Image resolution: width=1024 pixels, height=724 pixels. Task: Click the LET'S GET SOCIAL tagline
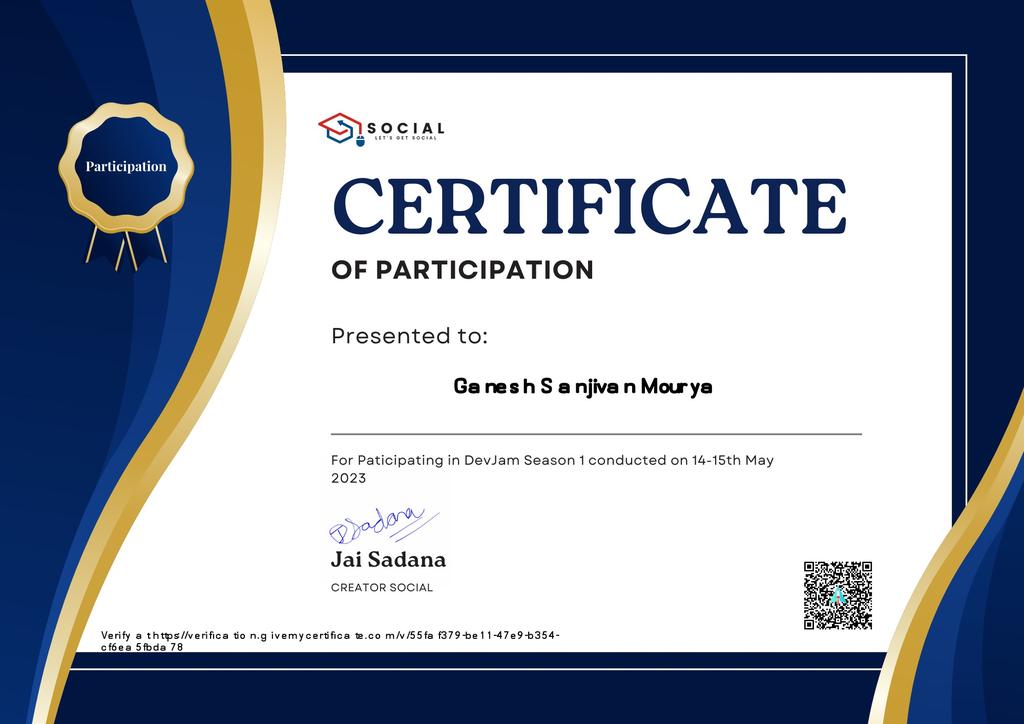[404, 139]
